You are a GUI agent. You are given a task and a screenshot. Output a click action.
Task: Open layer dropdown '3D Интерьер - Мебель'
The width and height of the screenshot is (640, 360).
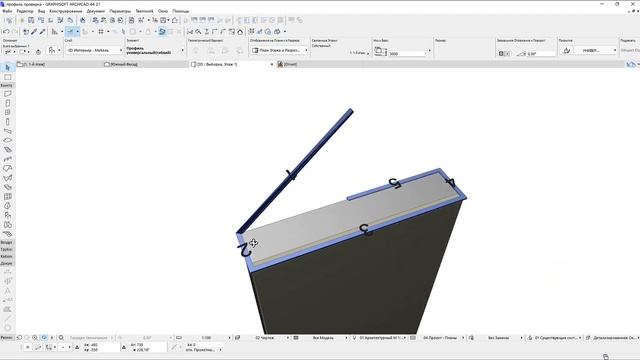click(94, 50)
